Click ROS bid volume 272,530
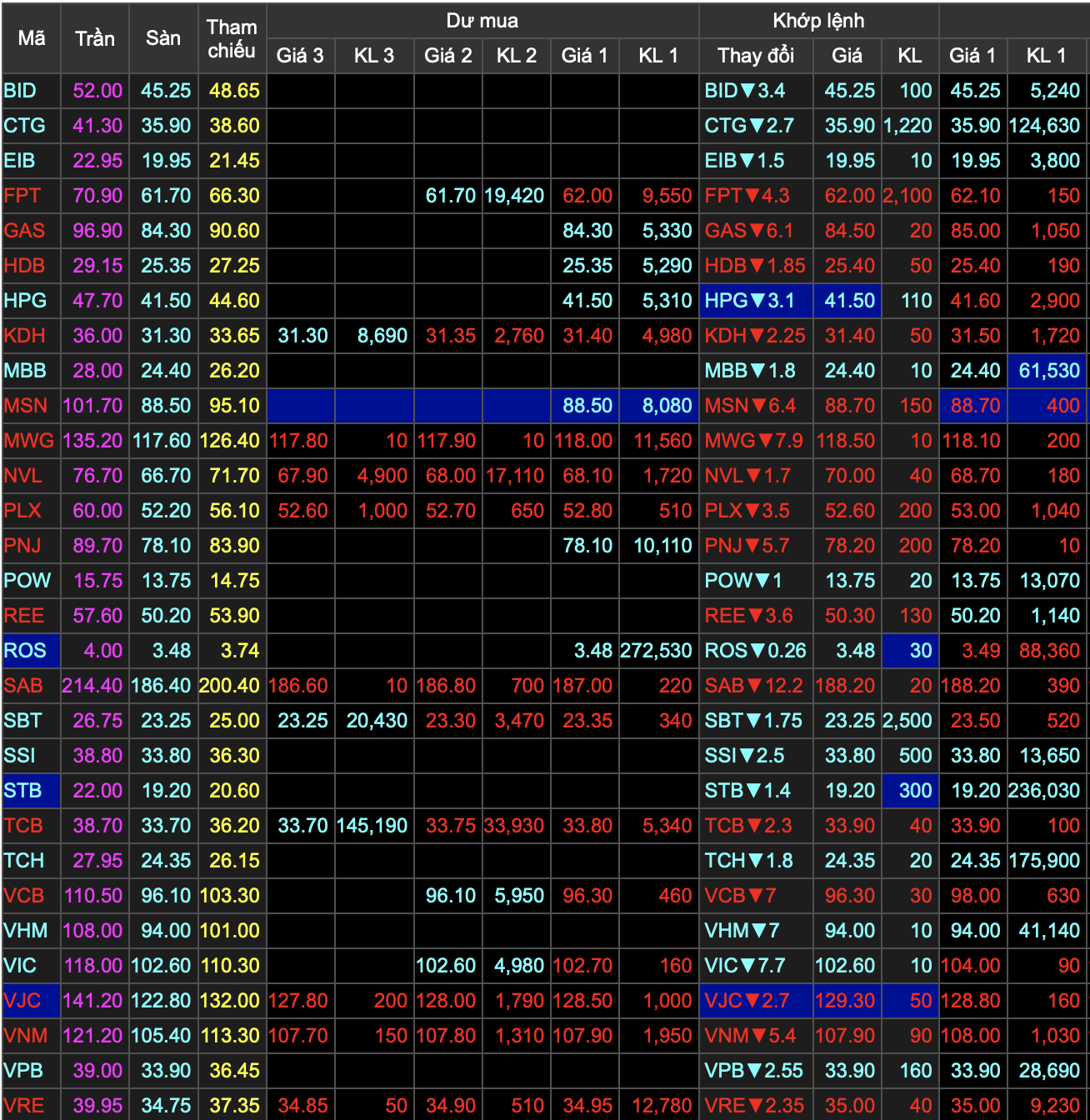This screenshot has height=1120, width=1090. pyautogui.click(x=658, y=651)
